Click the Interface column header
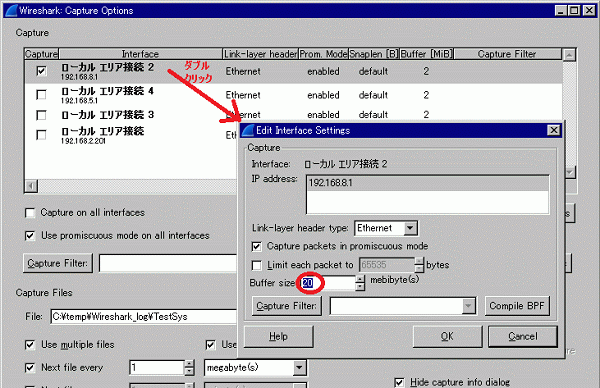 pos(140,54)
